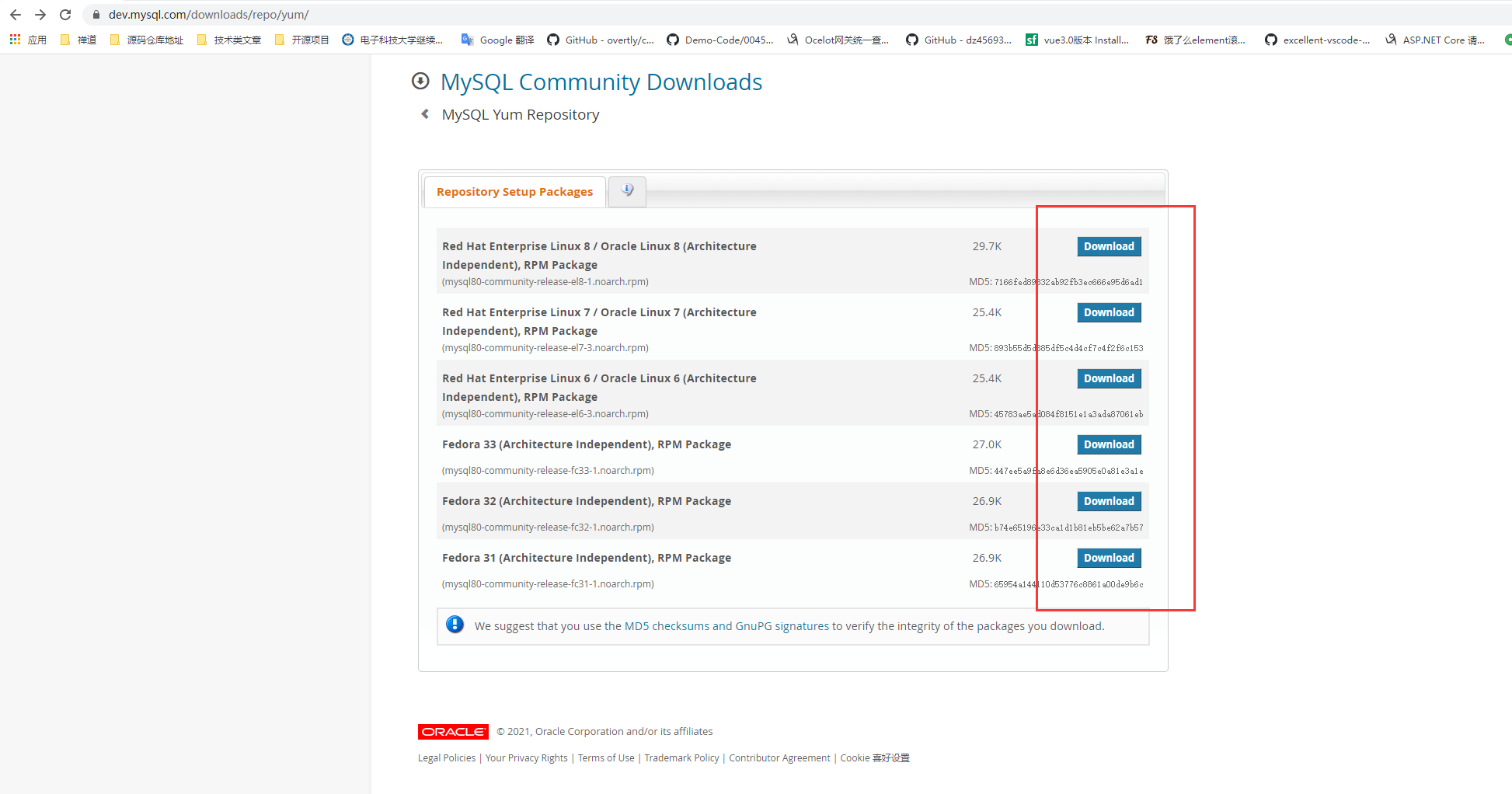Download the Red Hat Enterprise Linux 8 package
Image resolution: width=1512 pixels, height=794 pixels.
click(1109, 246)
